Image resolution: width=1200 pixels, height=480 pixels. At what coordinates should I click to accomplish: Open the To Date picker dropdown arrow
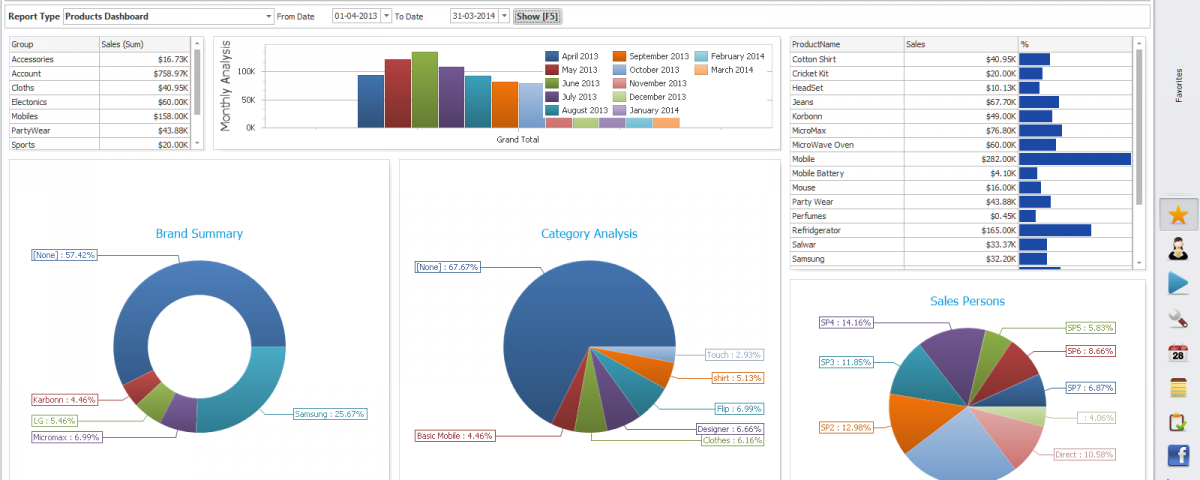(x=504, y=16)
